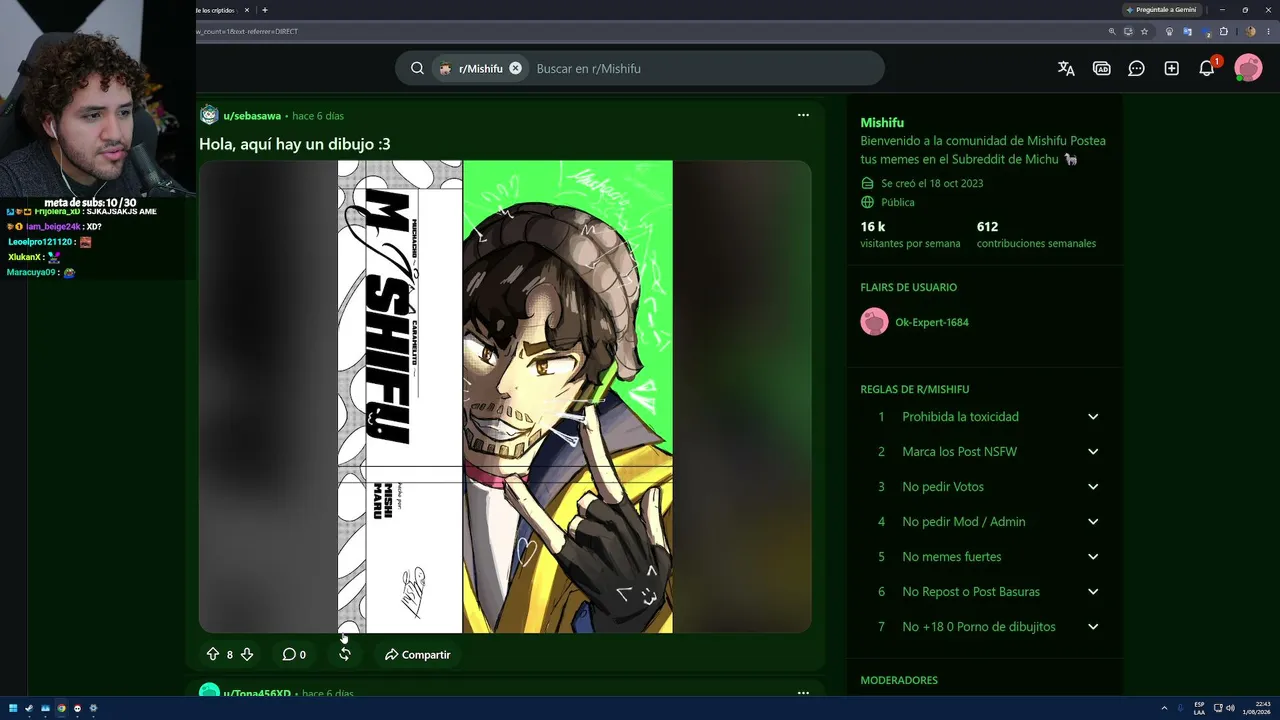Open the browser zoom control
Image resolution: width=1280 pixels, height=720 pixels.
click(1112, 31)
